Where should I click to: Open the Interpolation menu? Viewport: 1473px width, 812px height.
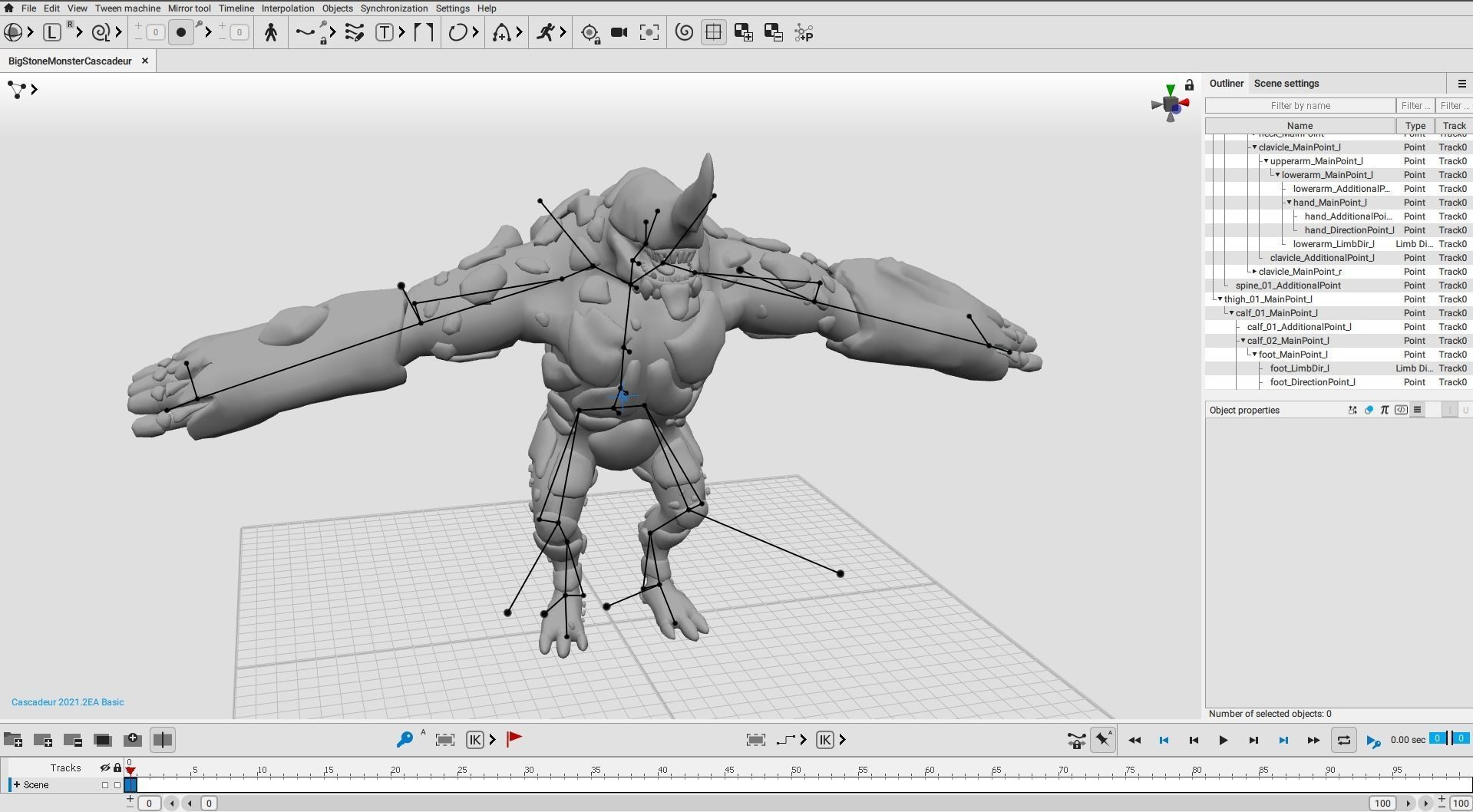tap(287, 8)
